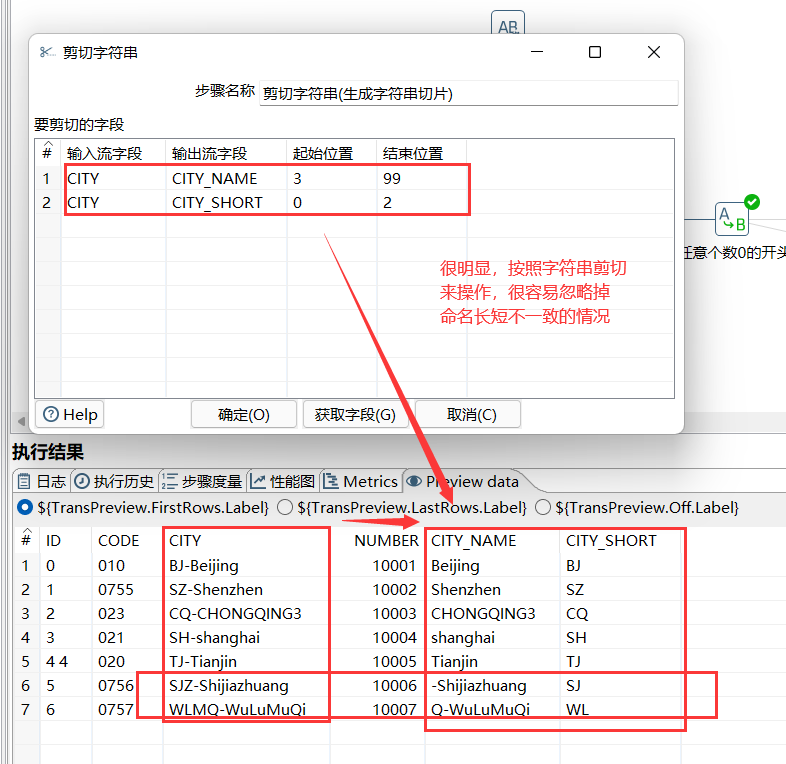Switch to the 日志 tab

(x=42, y=481)
